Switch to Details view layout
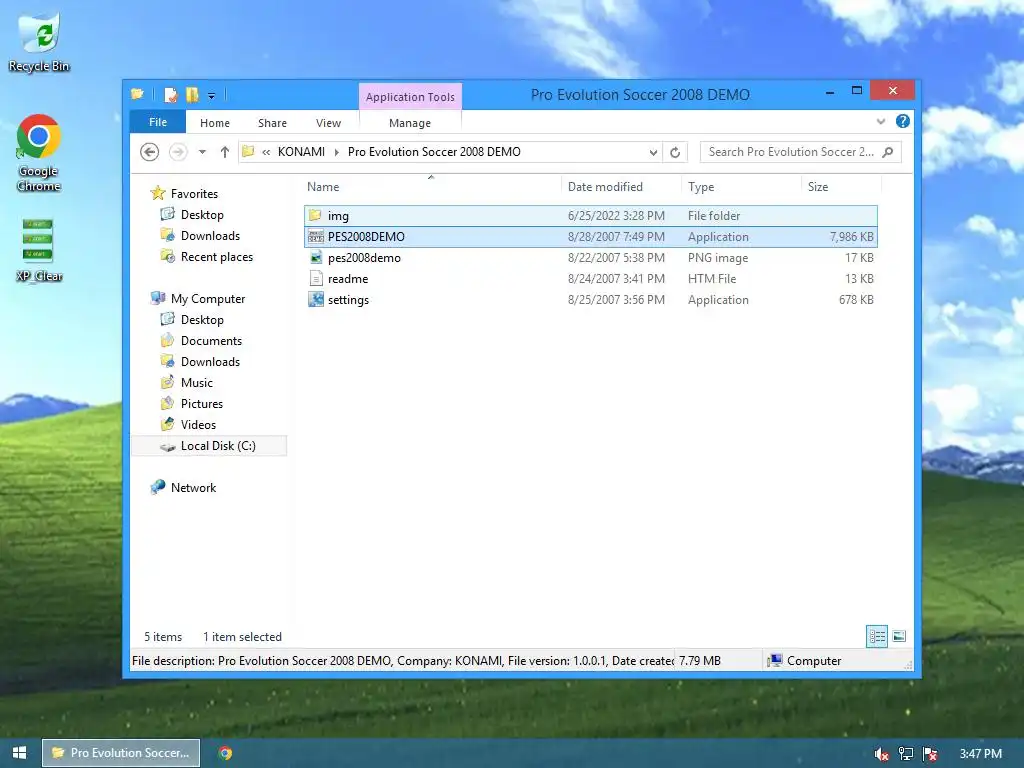The width and height of the screenshot is (1024, 768). [876, 636]
